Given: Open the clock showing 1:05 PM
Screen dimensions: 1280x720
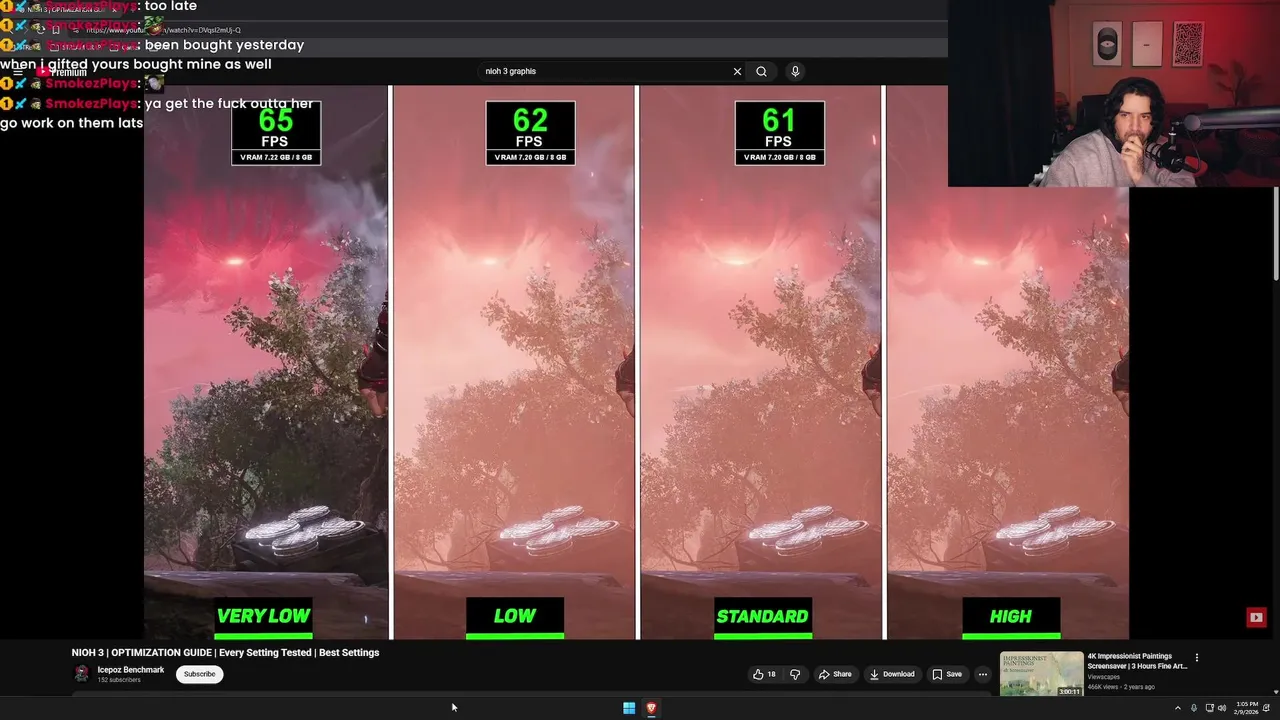Looking at the screenshot, I should [x=1247, y=708].
